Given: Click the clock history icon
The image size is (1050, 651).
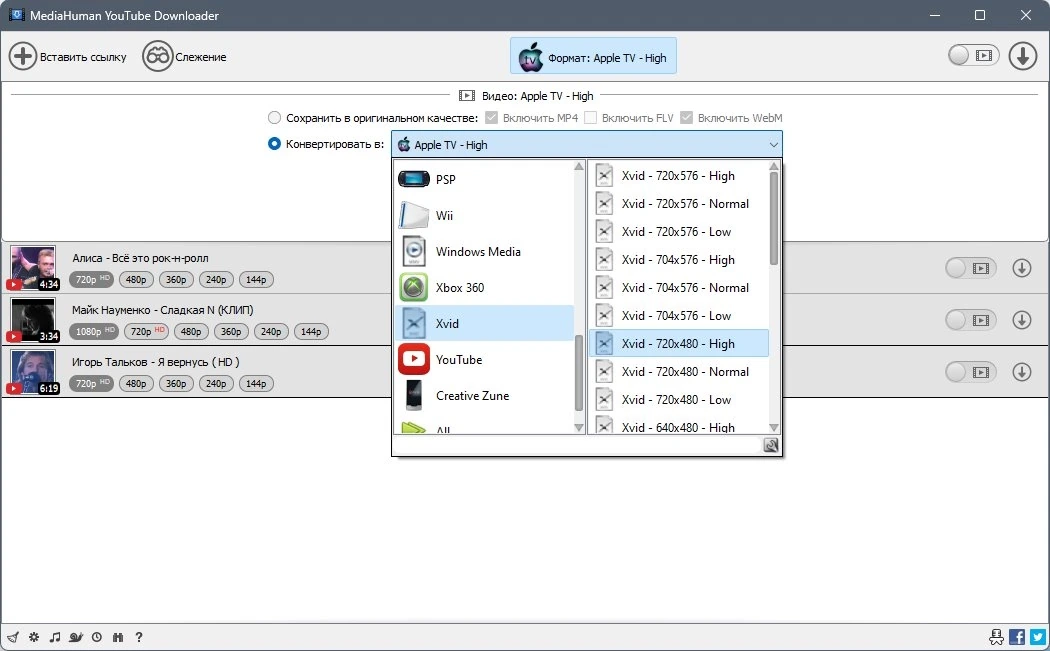Looking at the screenshot, I should pyautogui.click(x=97, y=637).
